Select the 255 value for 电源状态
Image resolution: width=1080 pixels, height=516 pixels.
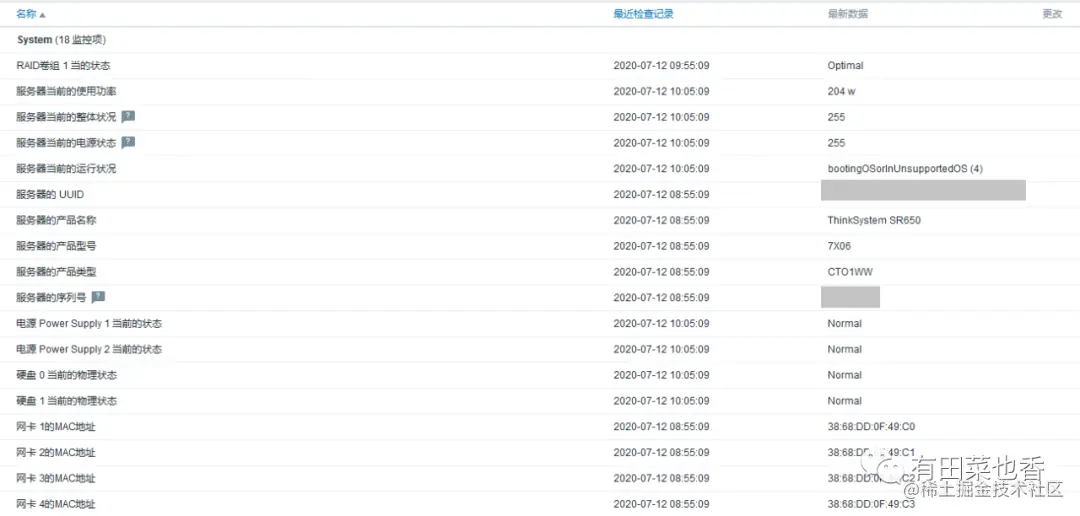[836, 143]
